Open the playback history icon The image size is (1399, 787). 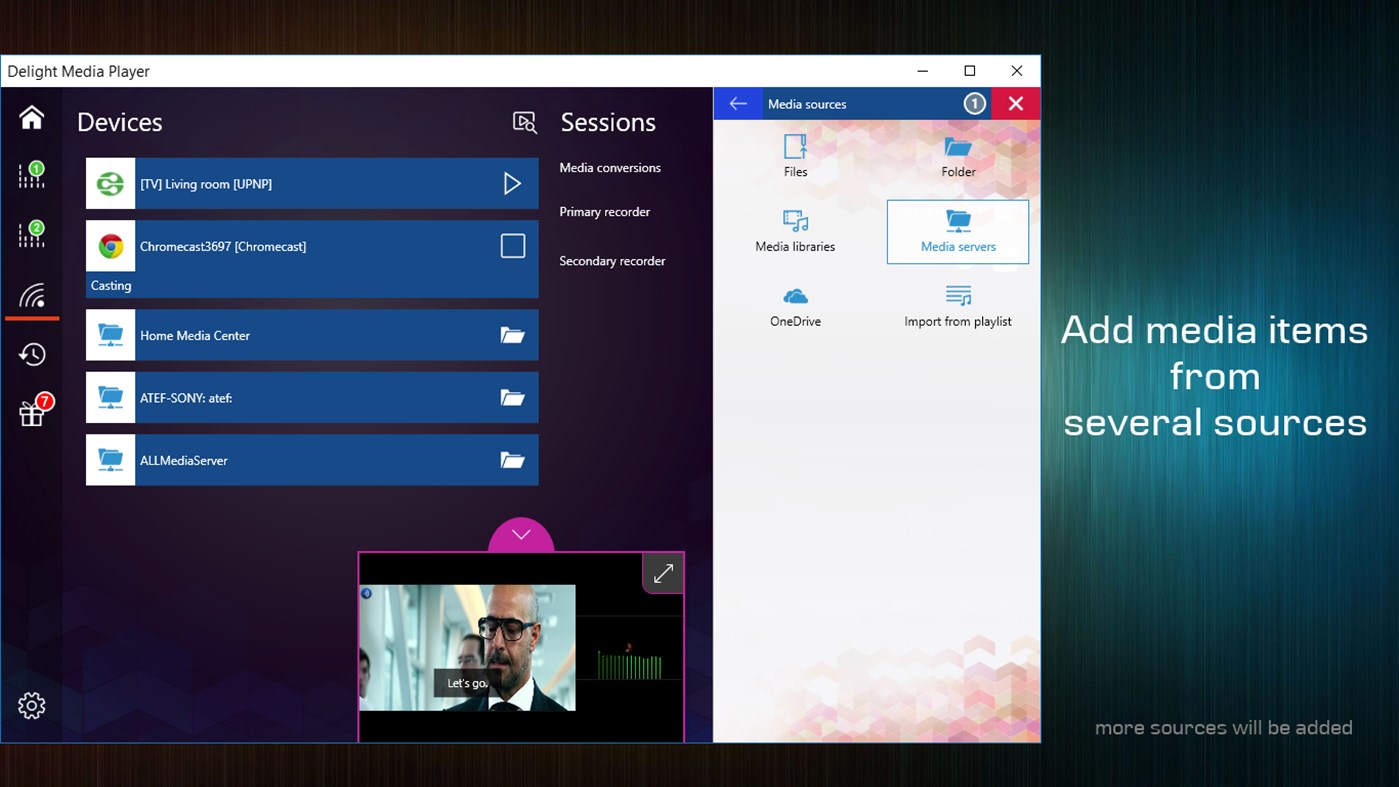click(31, 354)
